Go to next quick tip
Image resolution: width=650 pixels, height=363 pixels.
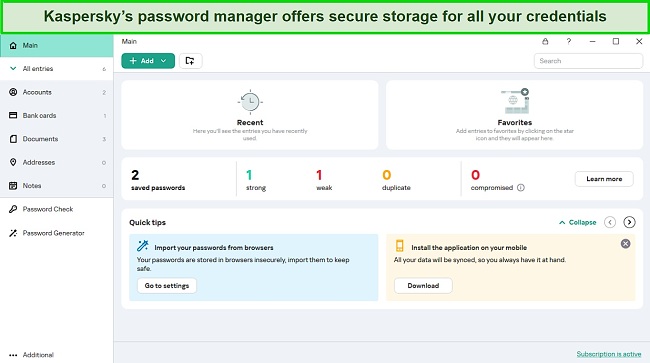click(x=629, y=223)
